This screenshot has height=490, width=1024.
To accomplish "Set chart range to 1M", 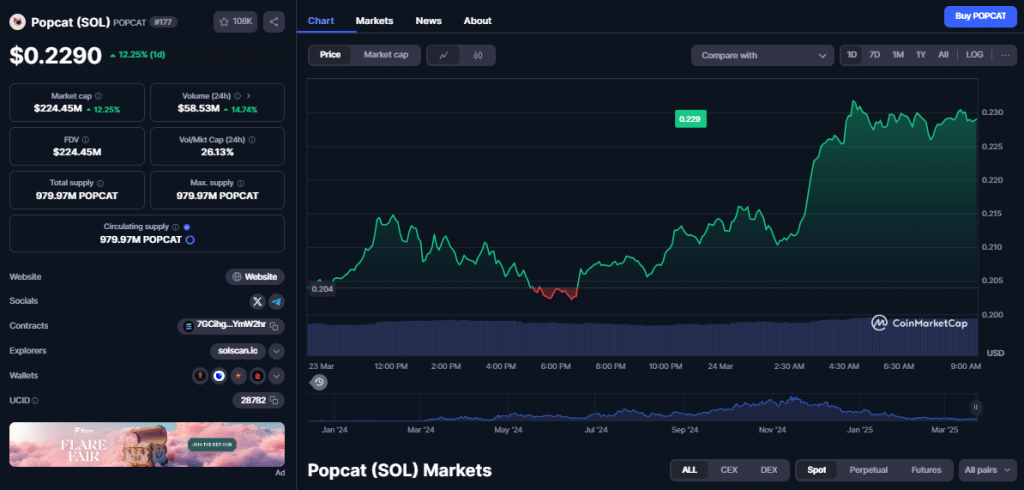I will pos(898,55).
